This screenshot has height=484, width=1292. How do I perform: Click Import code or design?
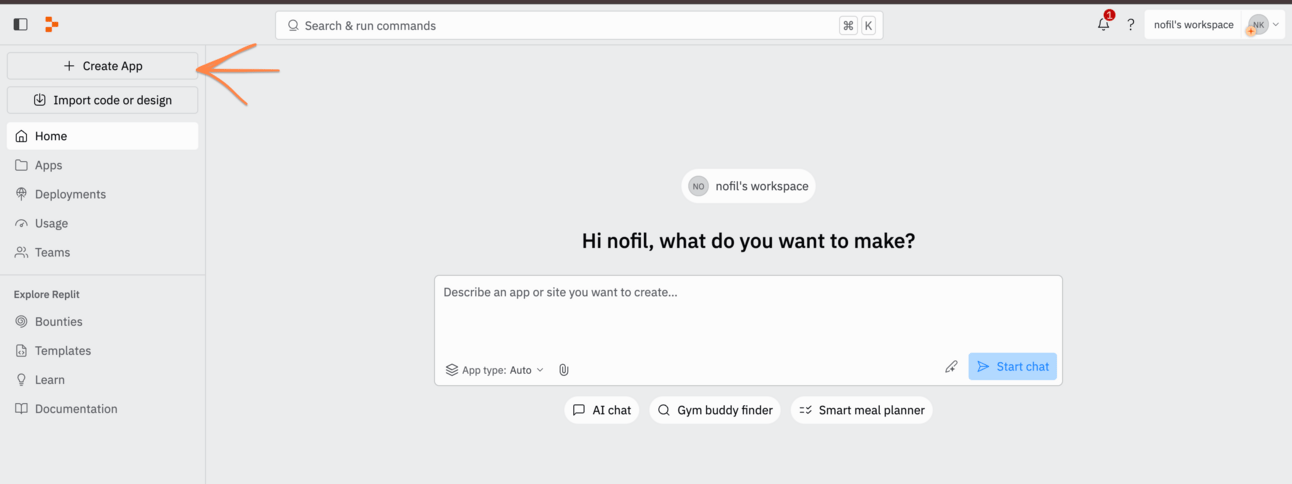coord(102,100)
